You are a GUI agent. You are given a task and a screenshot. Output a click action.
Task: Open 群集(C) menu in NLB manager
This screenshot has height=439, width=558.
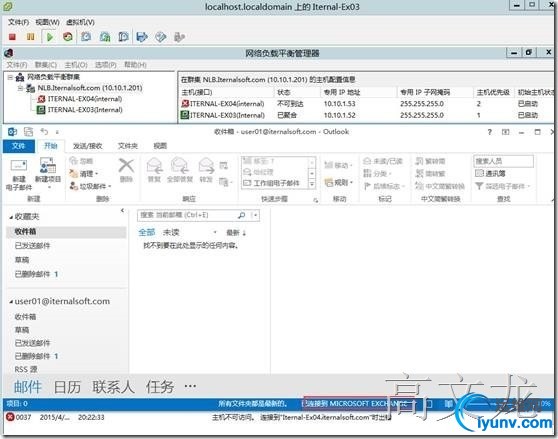(46, 65)
